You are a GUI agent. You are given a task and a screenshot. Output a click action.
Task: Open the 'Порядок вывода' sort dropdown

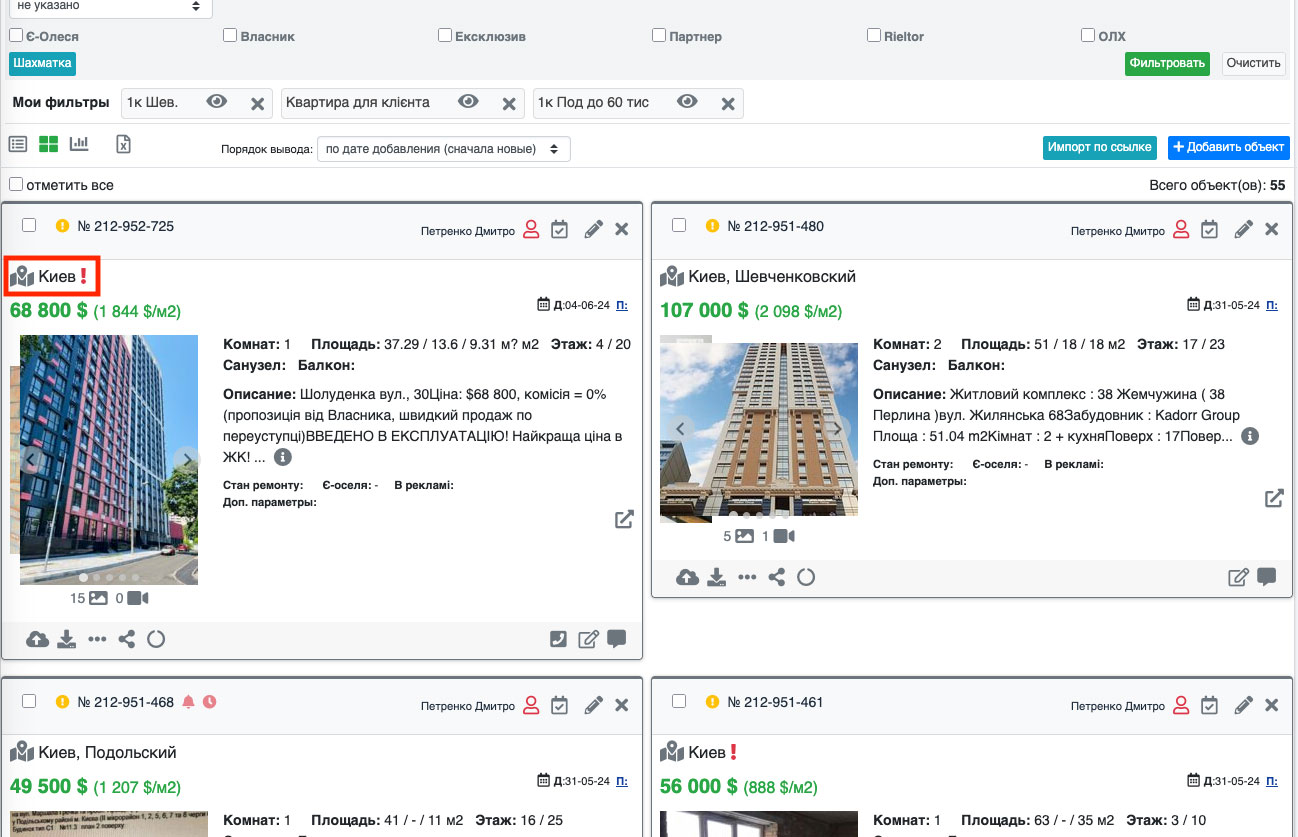point(444,149)
